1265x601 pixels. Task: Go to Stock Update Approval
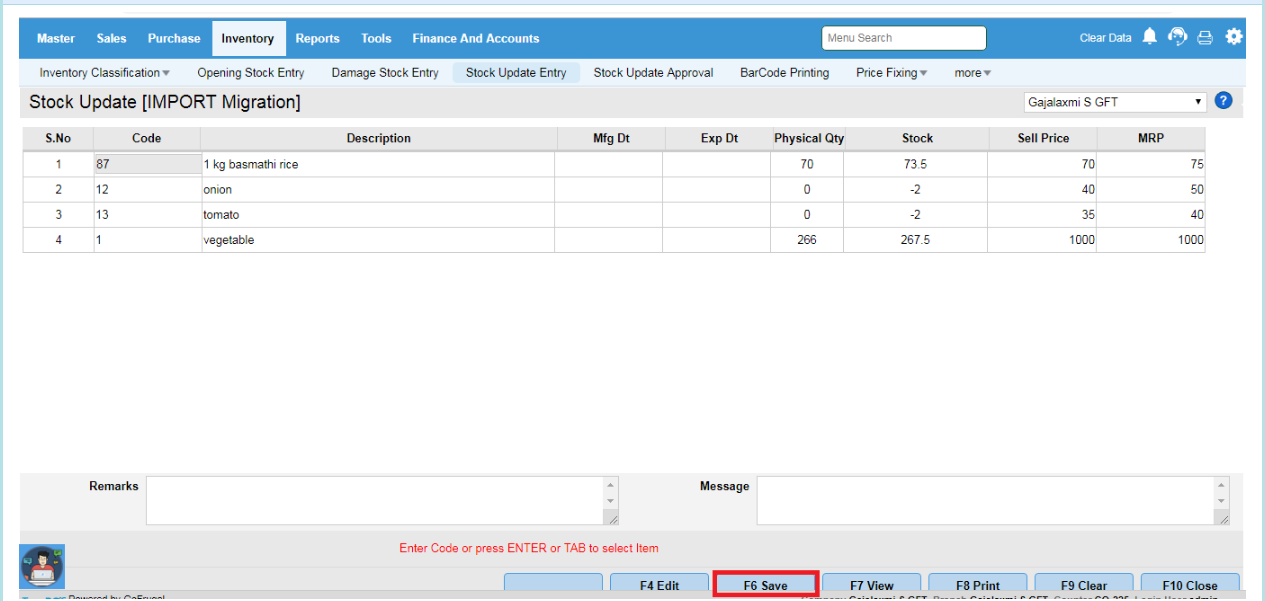653,73
